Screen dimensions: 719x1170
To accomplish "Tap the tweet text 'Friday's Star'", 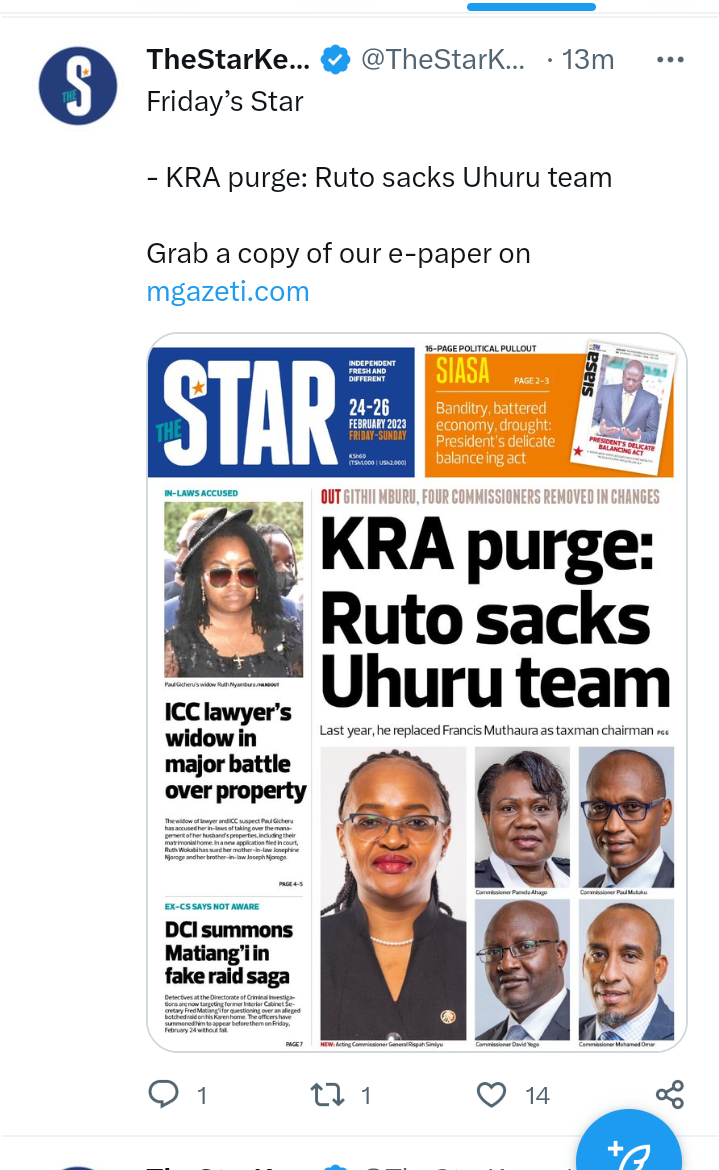I will coord(225,101).
